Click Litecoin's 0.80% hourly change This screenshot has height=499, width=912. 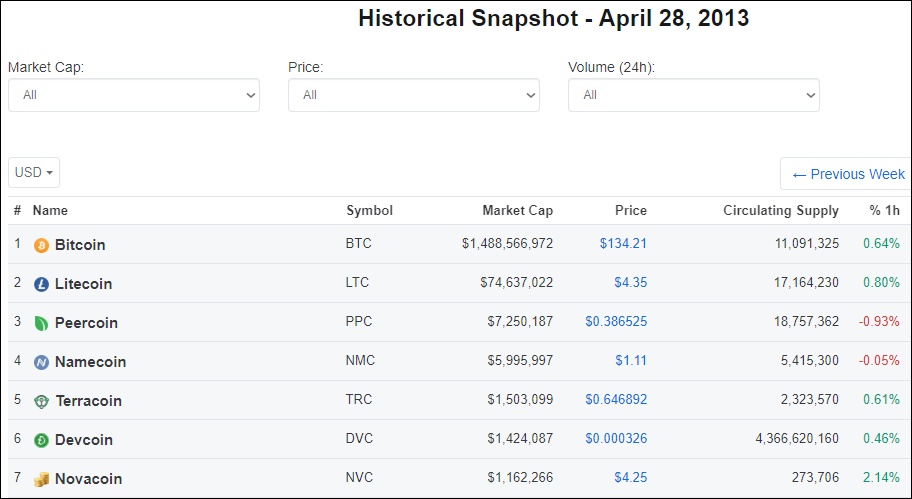[881, 282]
